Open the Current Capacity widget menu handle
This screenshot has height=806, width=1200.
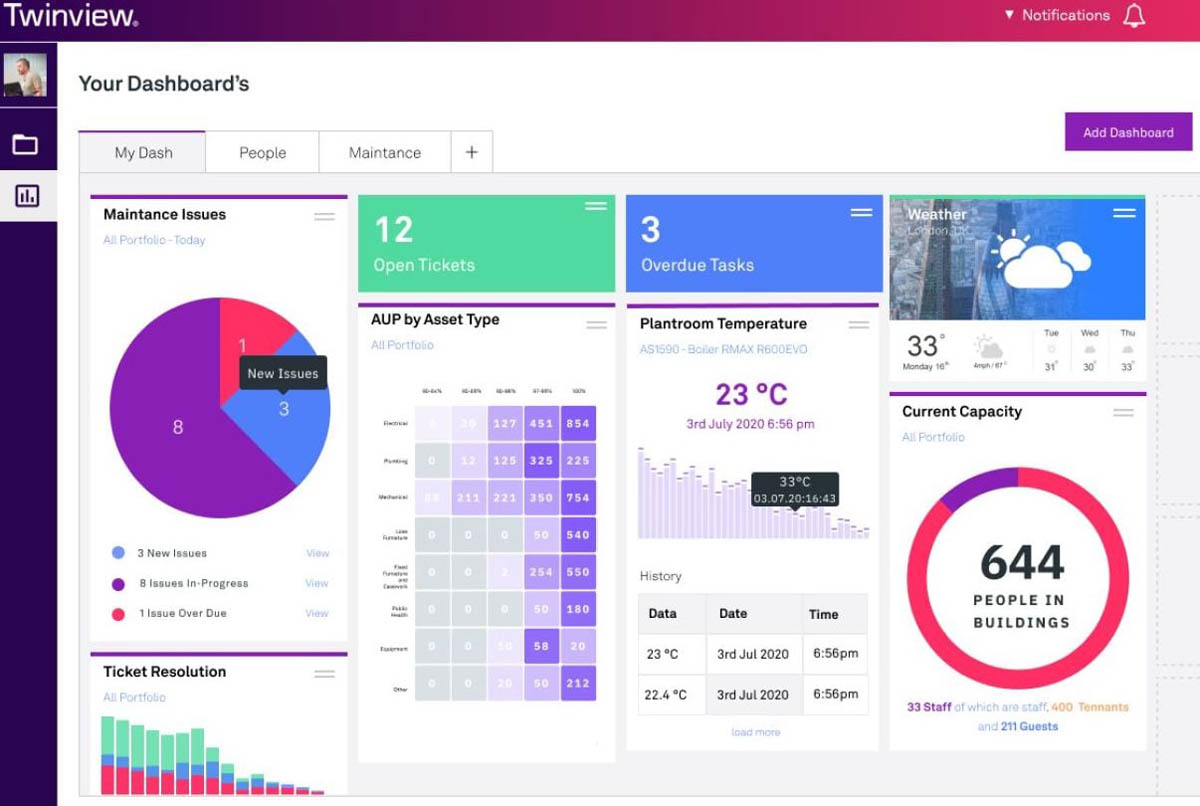[x=1123, y=412]
